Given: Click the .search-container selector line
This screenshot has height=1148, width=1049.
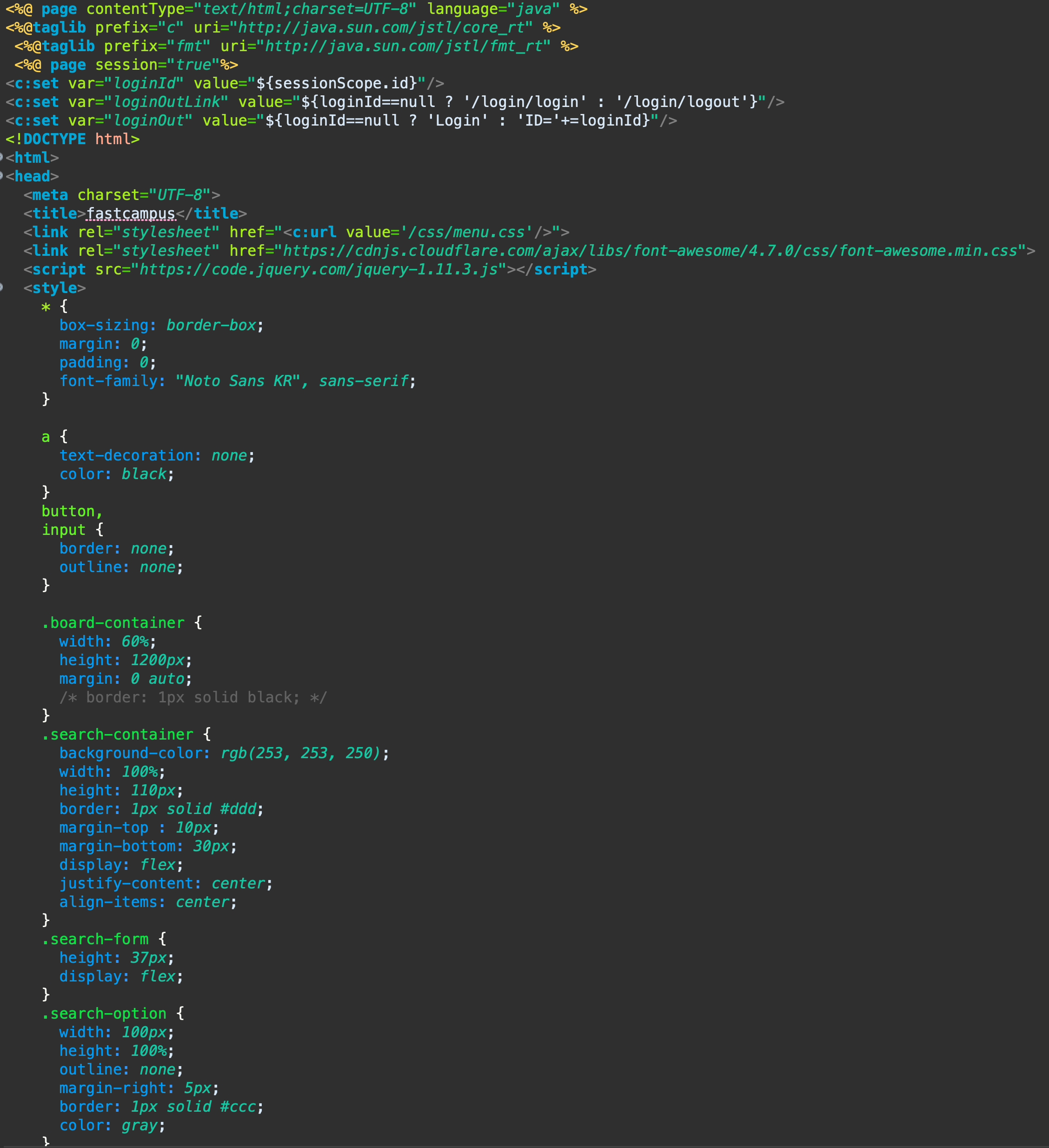Looking at the screenshot, I should [x=117, y=734].
